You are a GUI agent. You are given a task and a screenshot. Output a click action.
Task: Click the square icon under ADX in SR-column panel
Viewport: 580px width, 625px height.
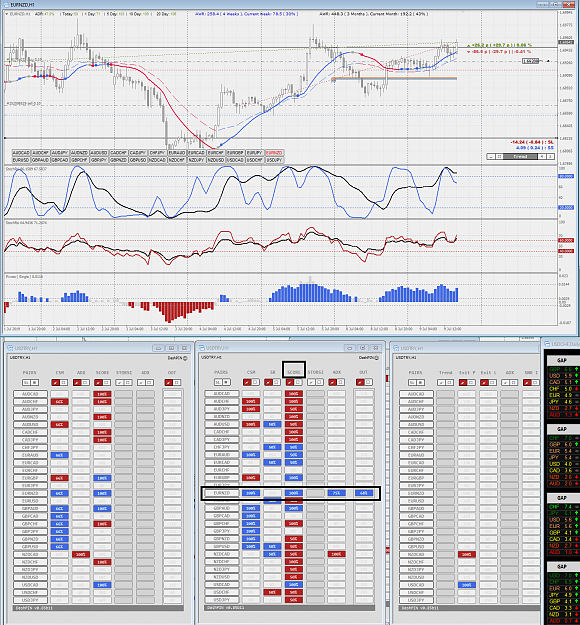click(341, 382)
